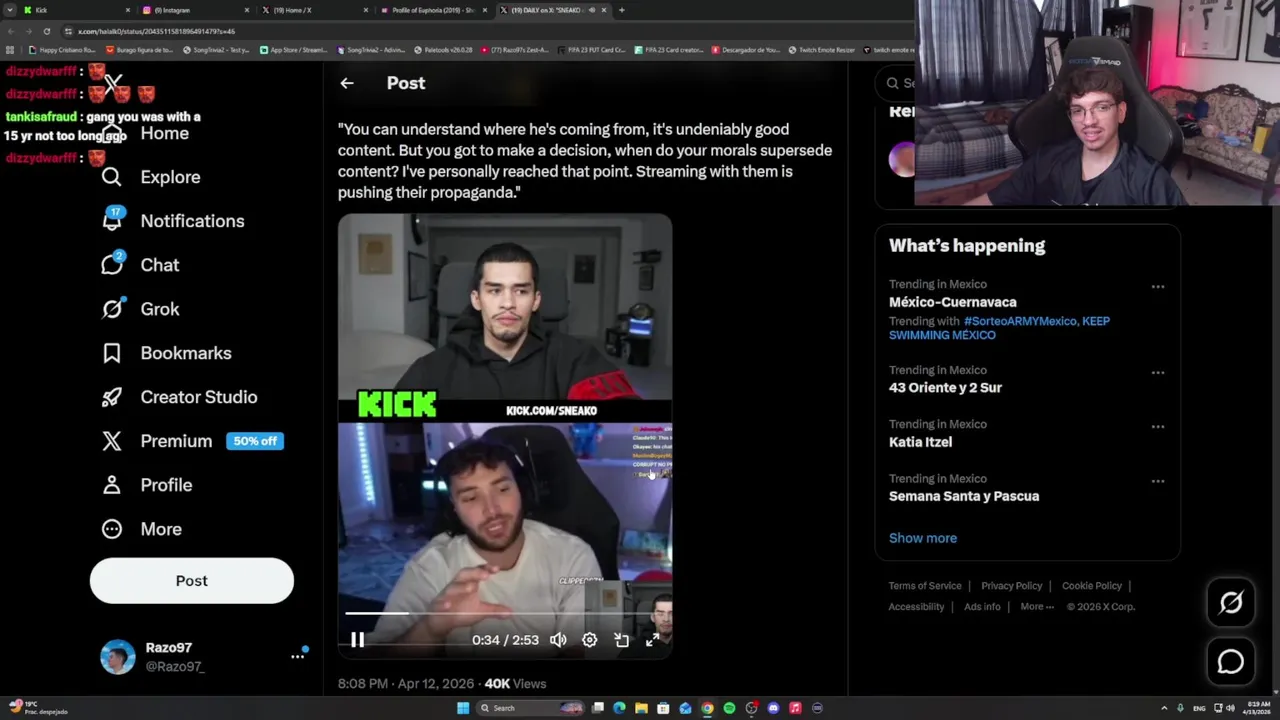Open the Profile person icon

(x=112, y=485)
